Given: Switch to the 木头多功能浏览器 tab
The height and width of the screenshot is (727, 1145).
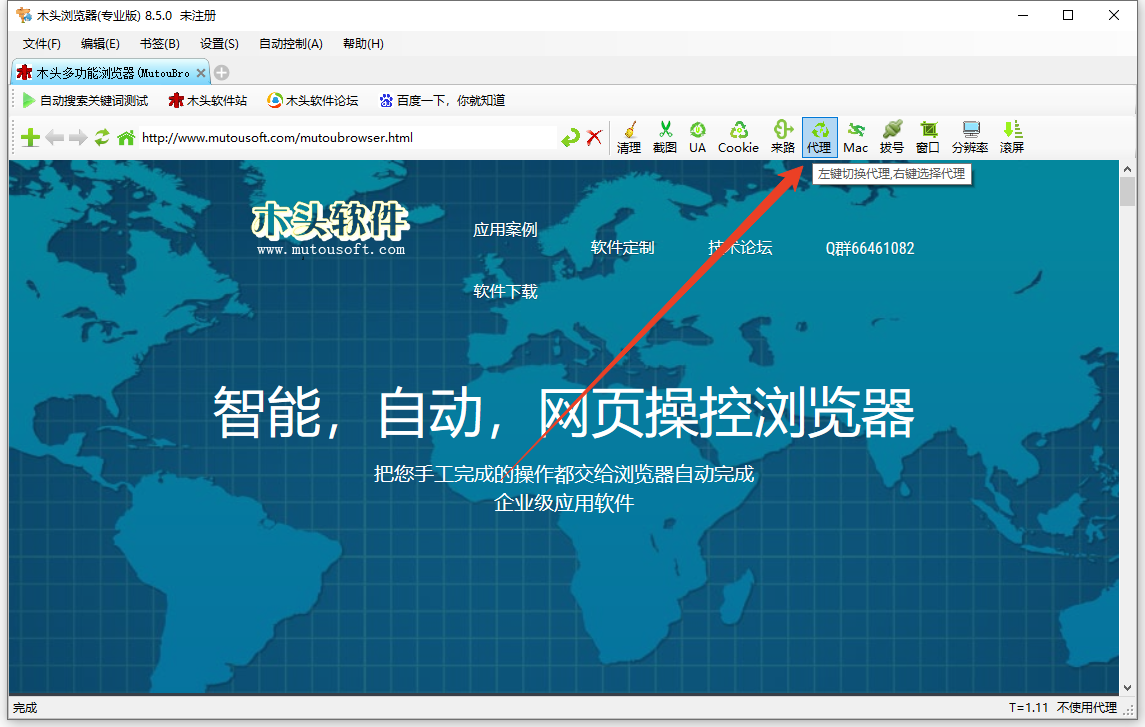Looking at the screenshot, I should click(x=105, y=72).
